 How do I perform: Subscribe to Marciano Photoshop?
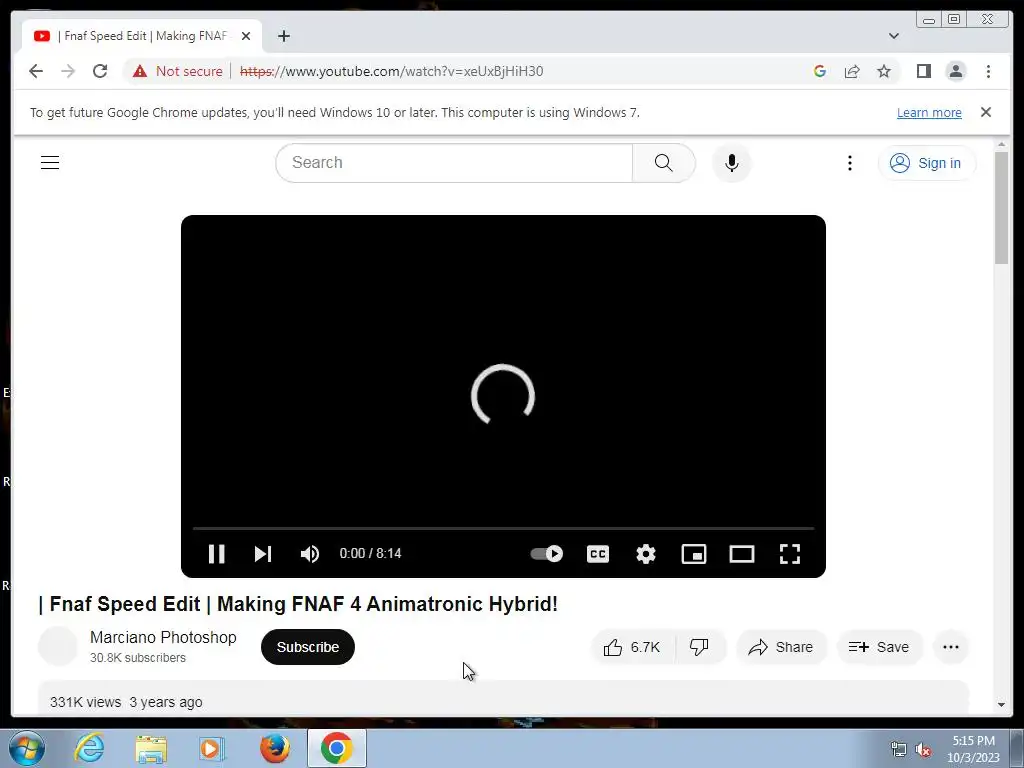pos(308,647)
